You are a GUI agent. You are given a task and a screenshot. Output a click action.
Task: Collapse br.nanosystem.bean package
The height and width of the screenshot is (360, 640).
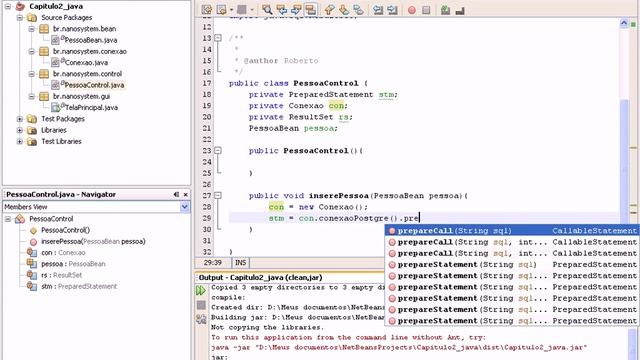[x=31, y=29]
